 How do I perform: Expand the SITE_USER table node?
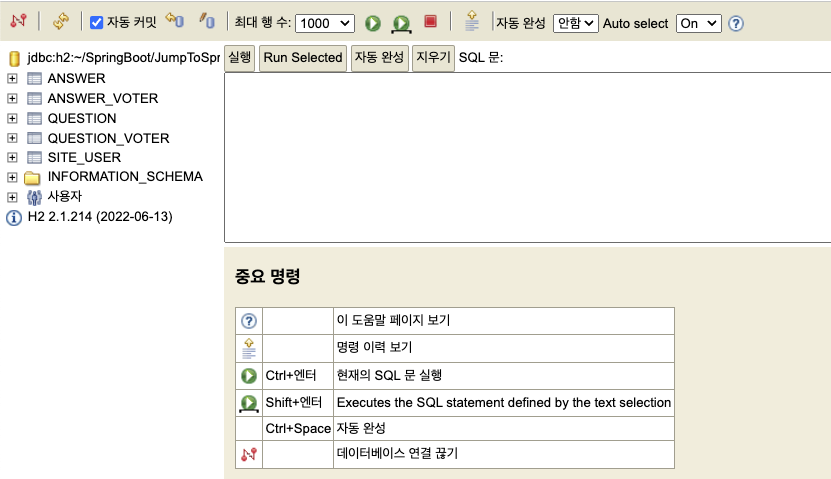(12, 157)
